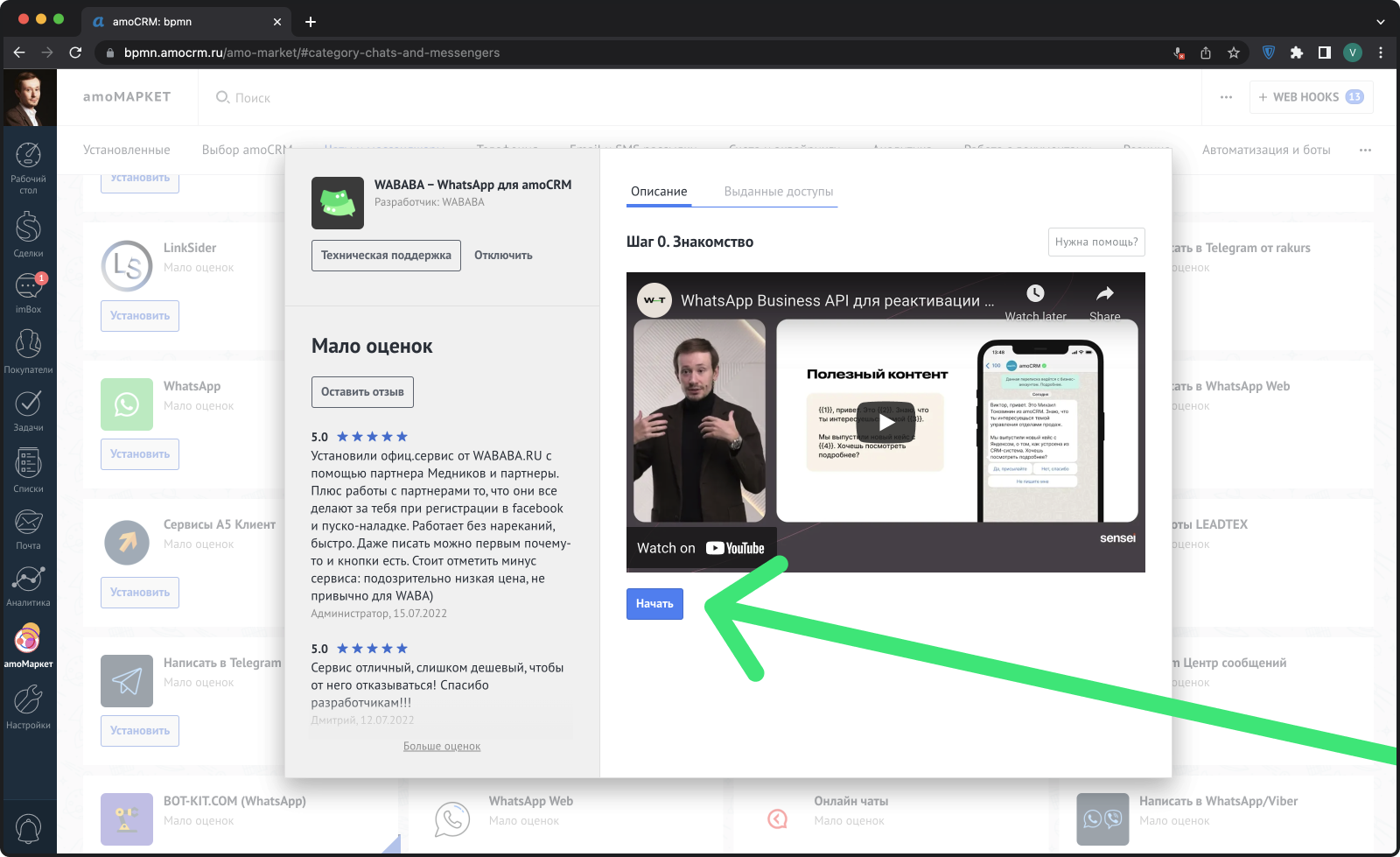Click the notifications bell icon
Image resolution: width=1400 pixels, height=857 pixels.
click(28, 827)
